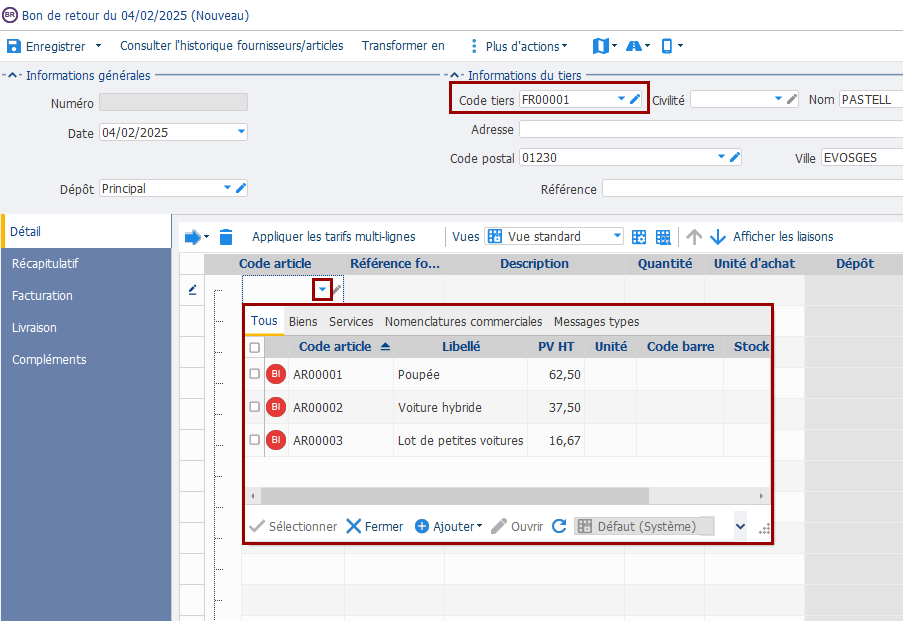Open the Dépôt dropdown list
The image size is (903, 621).
point(227,188)
